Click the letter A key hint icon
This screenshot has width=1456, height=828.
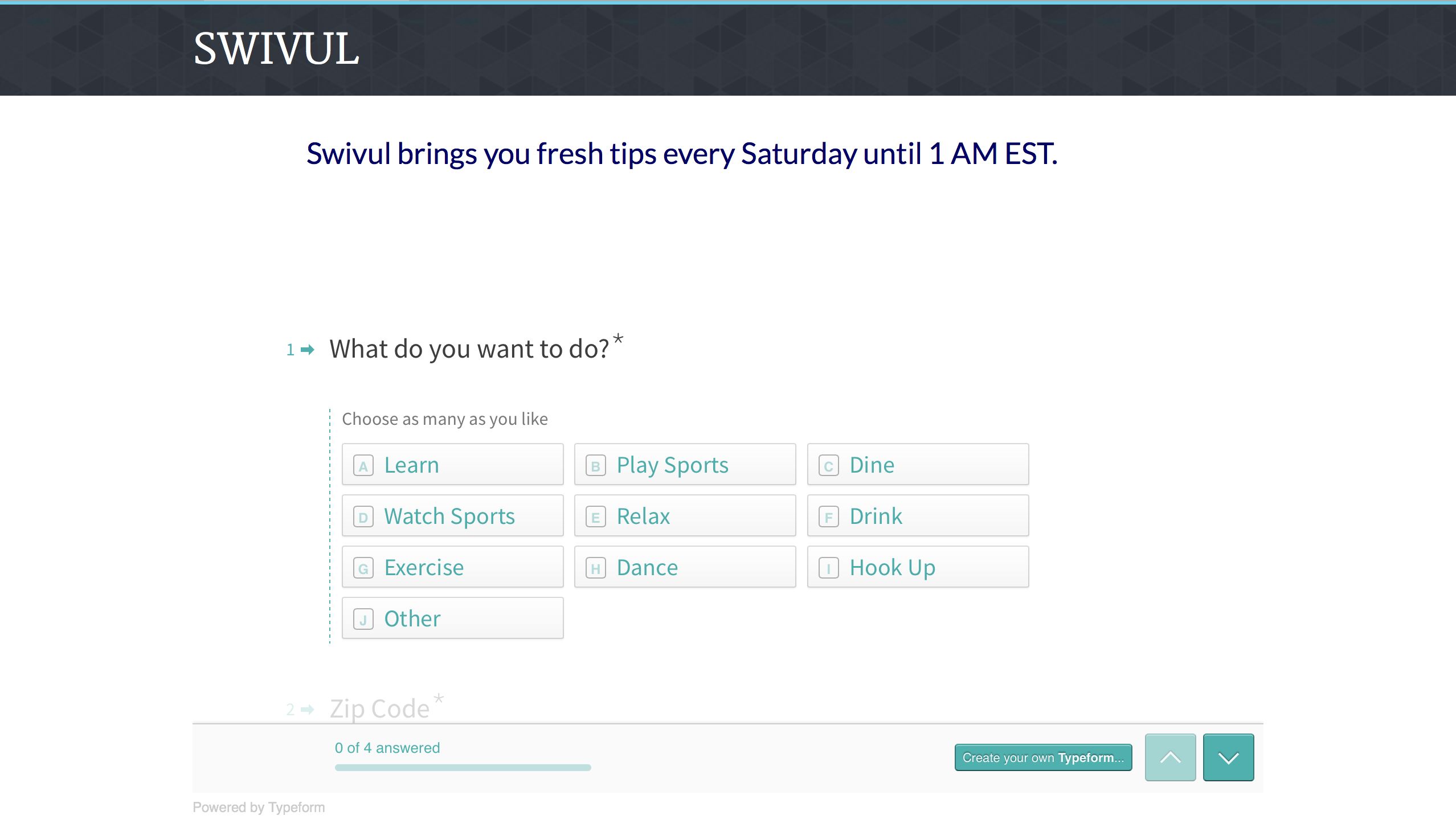tap(363, 466)
